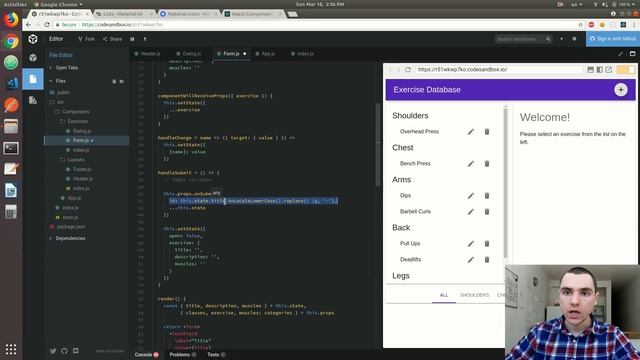Click the Share button in editor header

[x=113, y=39]
